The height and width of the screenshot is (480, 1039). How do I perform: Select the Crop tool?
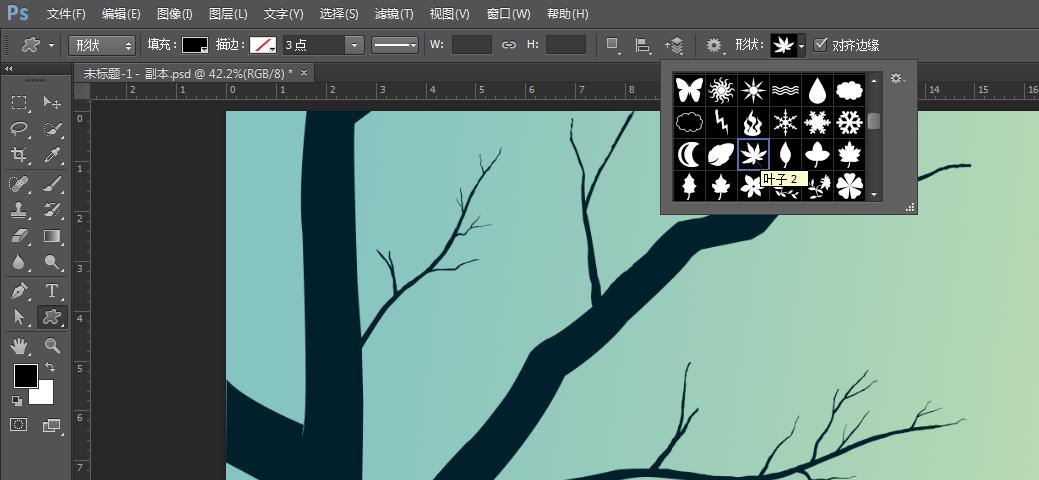click(x=19, y=155)
